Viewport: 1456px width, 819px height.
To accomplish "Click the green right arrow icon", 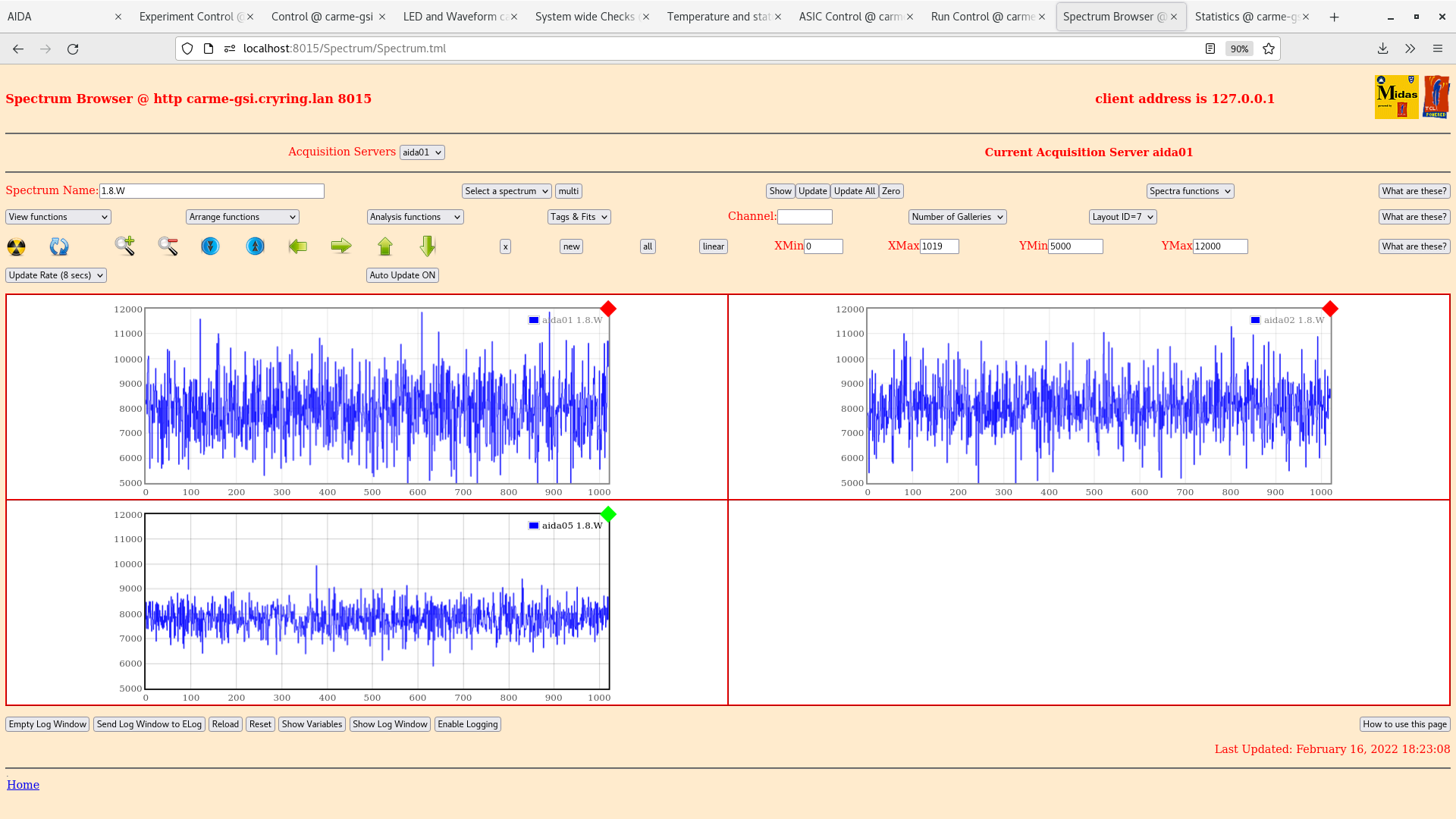I will [x=341, y=246].
